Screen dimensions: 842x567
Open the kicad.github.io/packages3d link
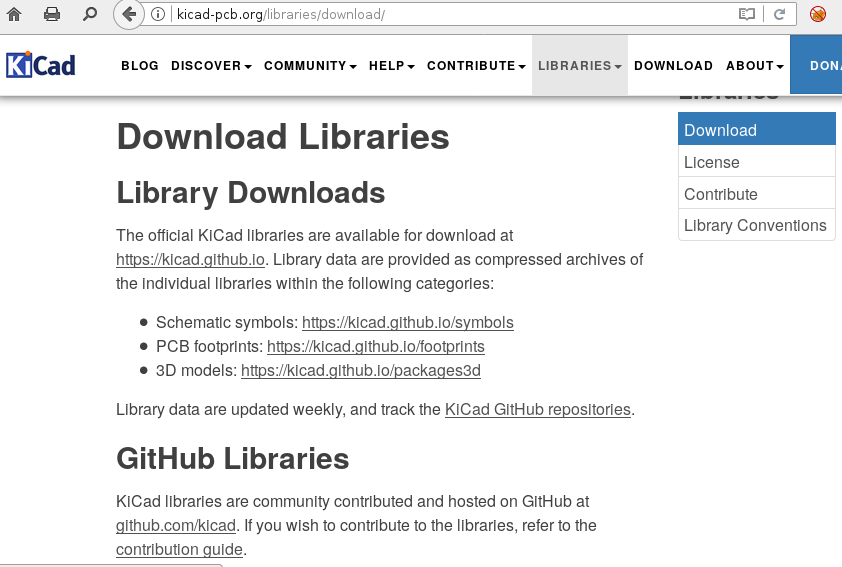361,371
